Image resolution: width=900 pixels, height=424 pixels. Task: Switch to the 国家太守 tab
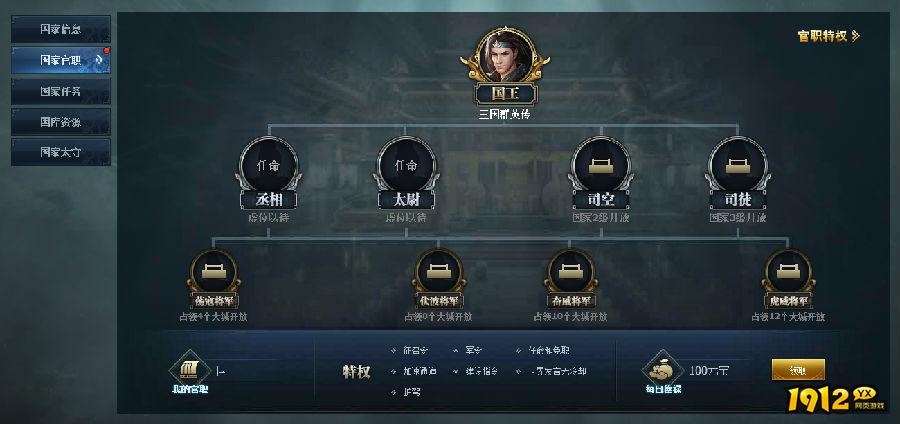[61, 152]
